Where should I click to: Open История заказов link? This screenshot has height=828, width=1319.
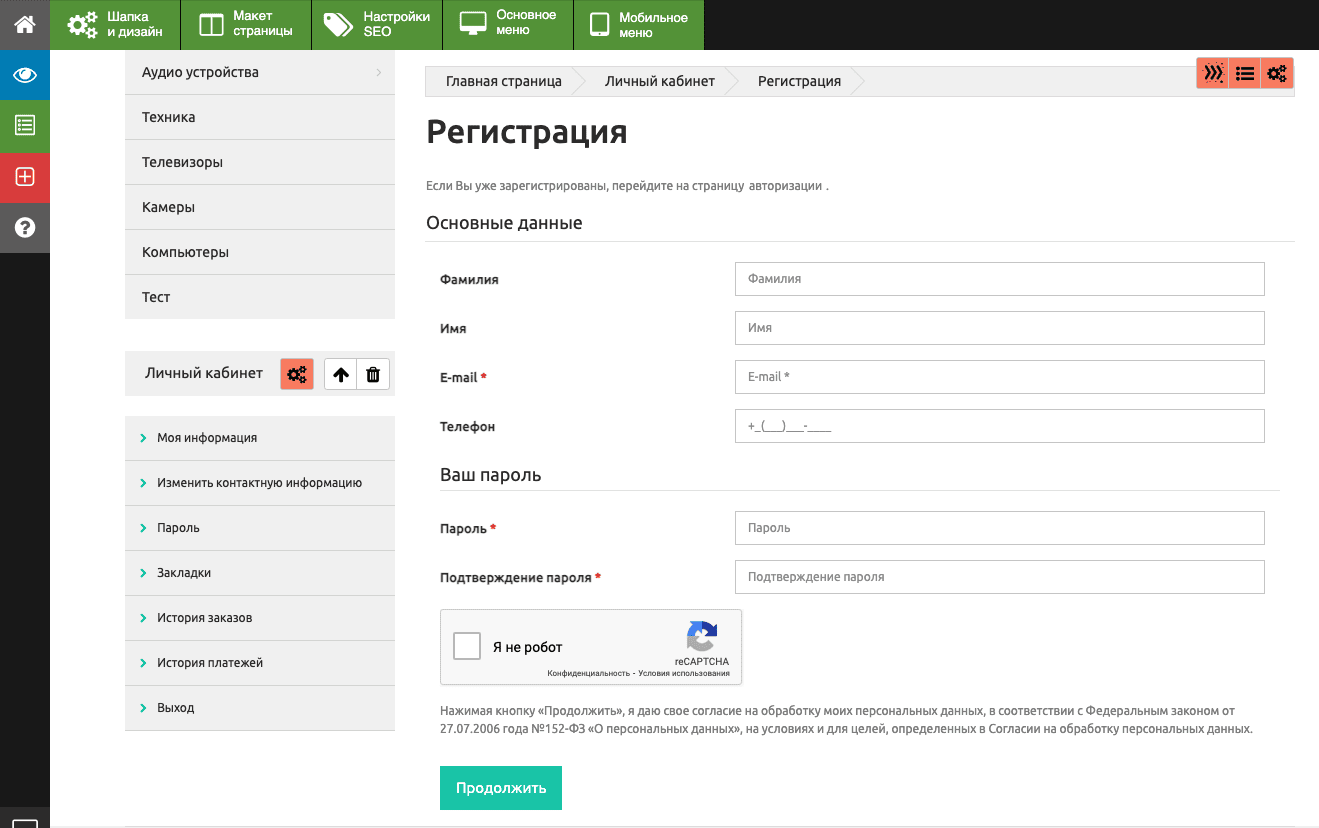pos(260,617)
